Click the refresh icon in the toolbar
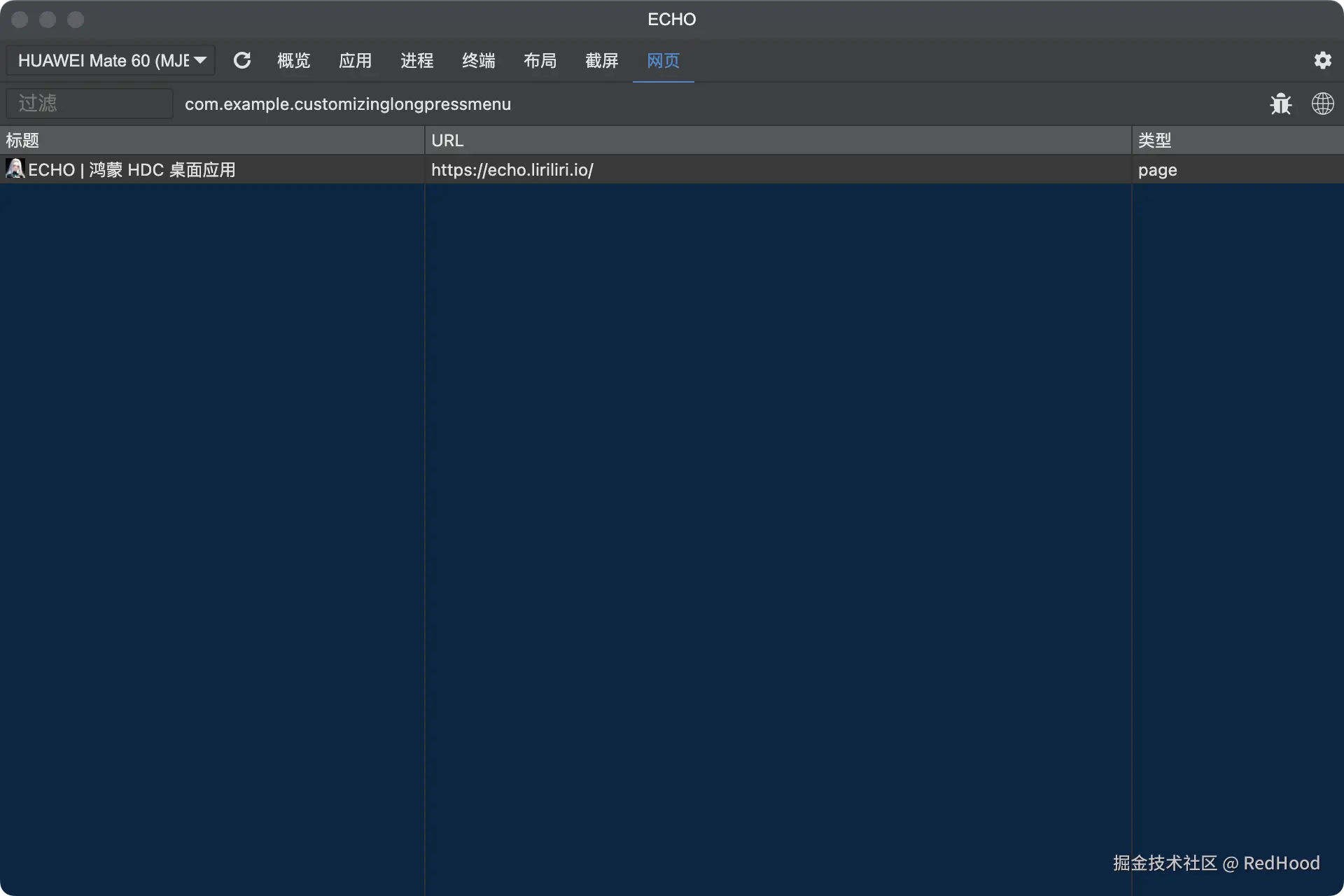Screen dimensions: 1344x896 tap(242, 60)
